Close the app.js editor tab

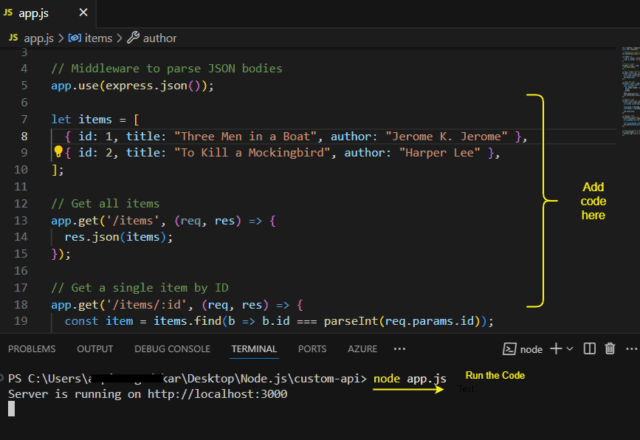(83, 13)
